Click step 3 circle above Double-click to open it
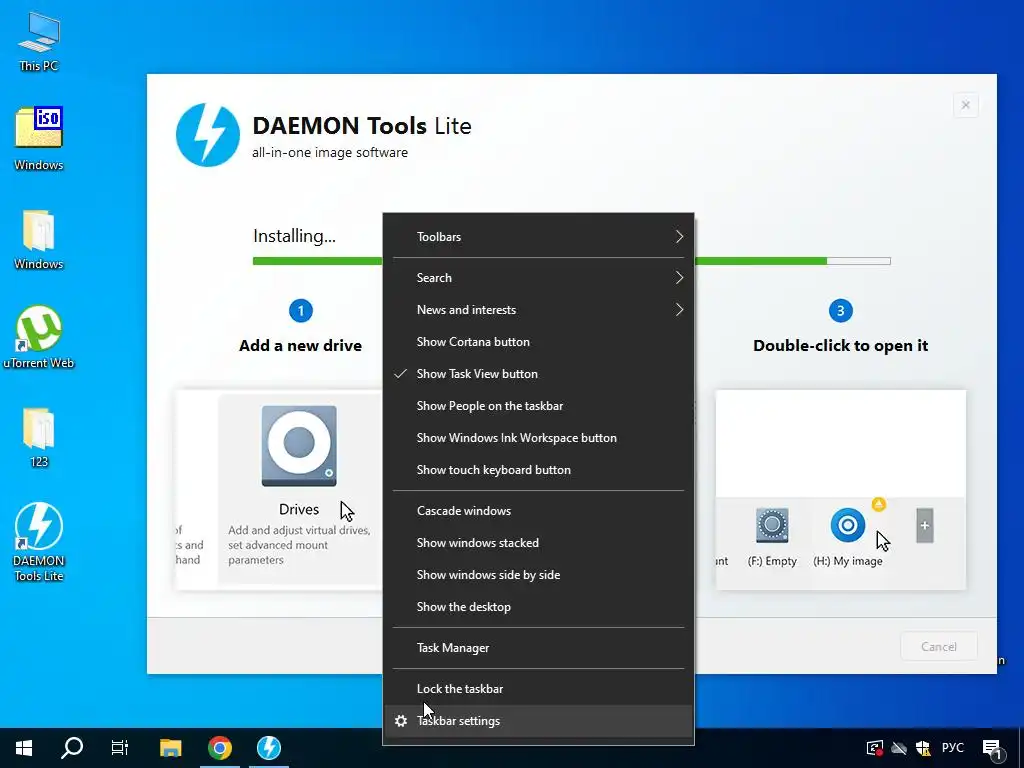The image size is (1024, 768). tap(840, 311)
